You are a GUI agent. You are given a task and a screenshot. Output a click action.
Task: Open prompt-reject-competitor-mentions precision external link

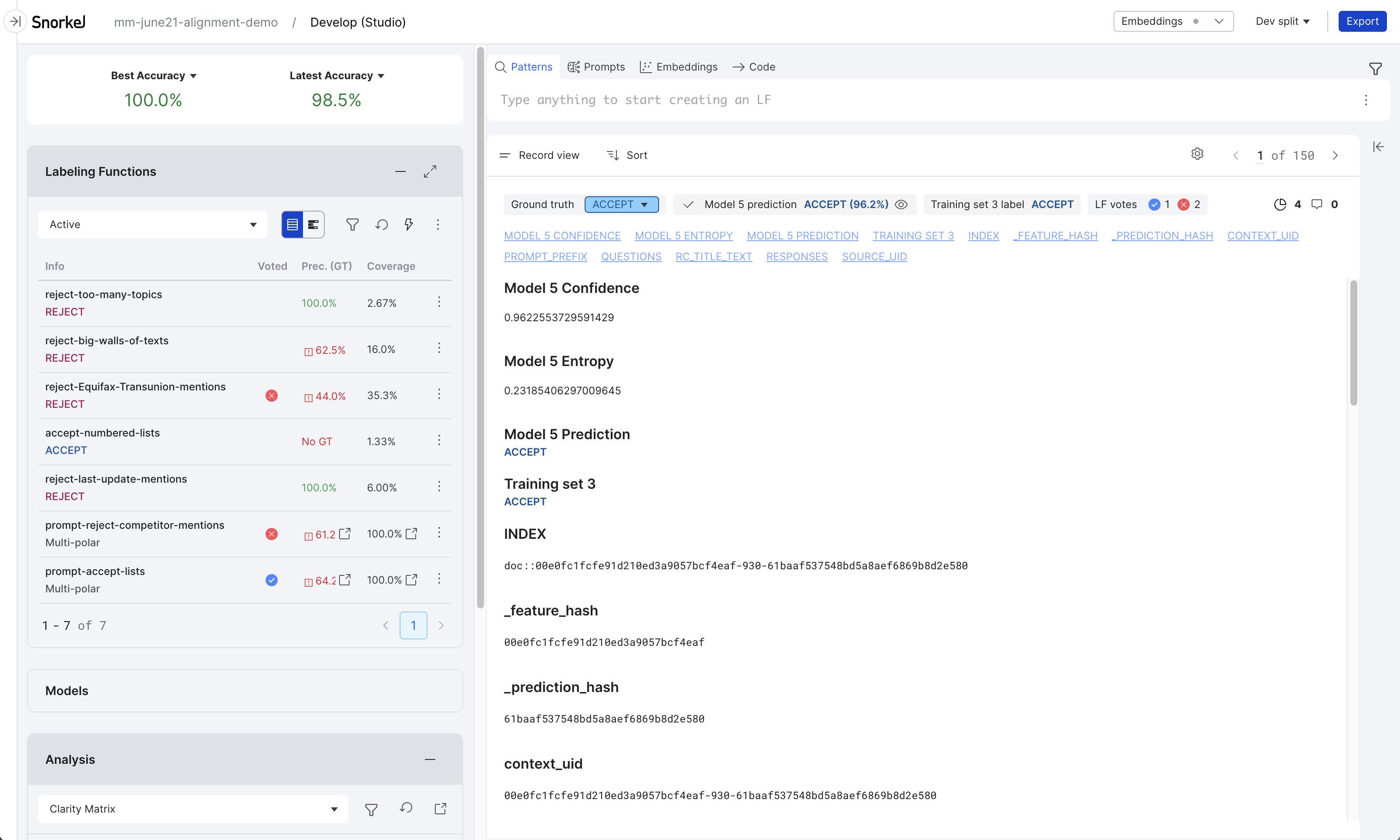pyautogui.click(x=345, y=533)
